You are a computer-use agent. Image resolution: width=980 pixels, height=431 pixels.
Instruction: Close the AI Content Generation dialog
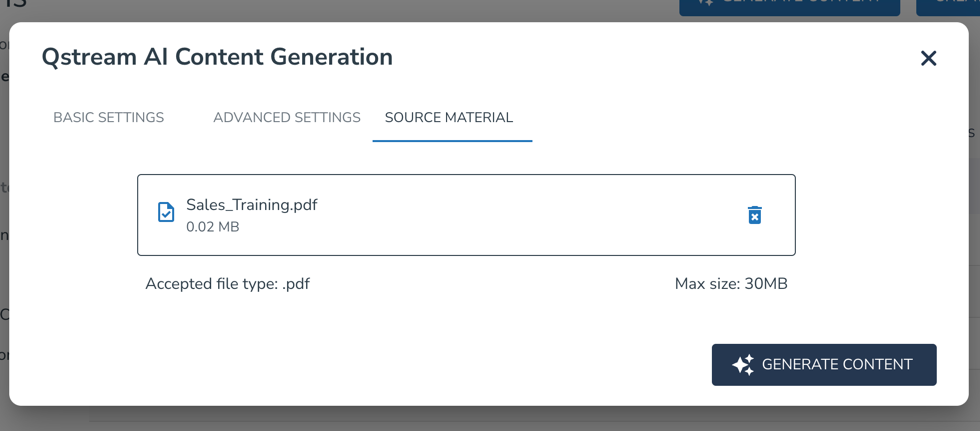[928, 58]
